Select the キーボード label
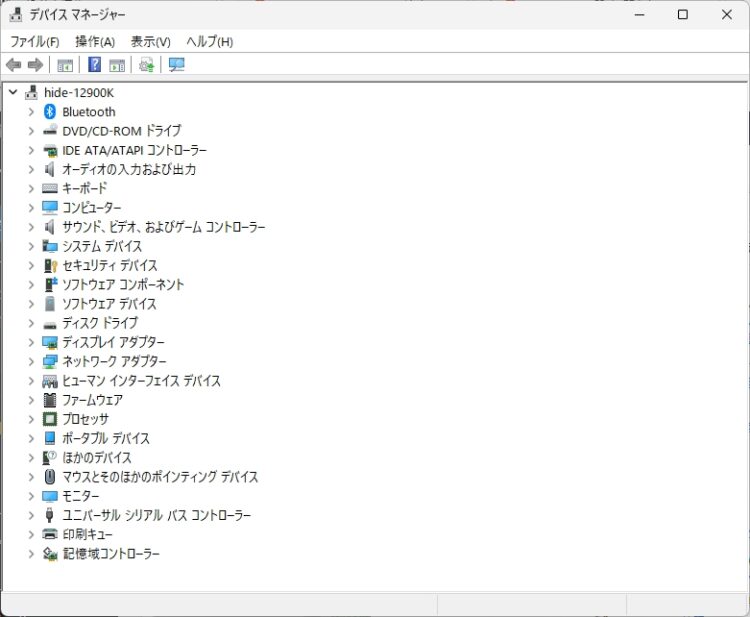Viewport: 750px width, 617px height. point(85,188)
